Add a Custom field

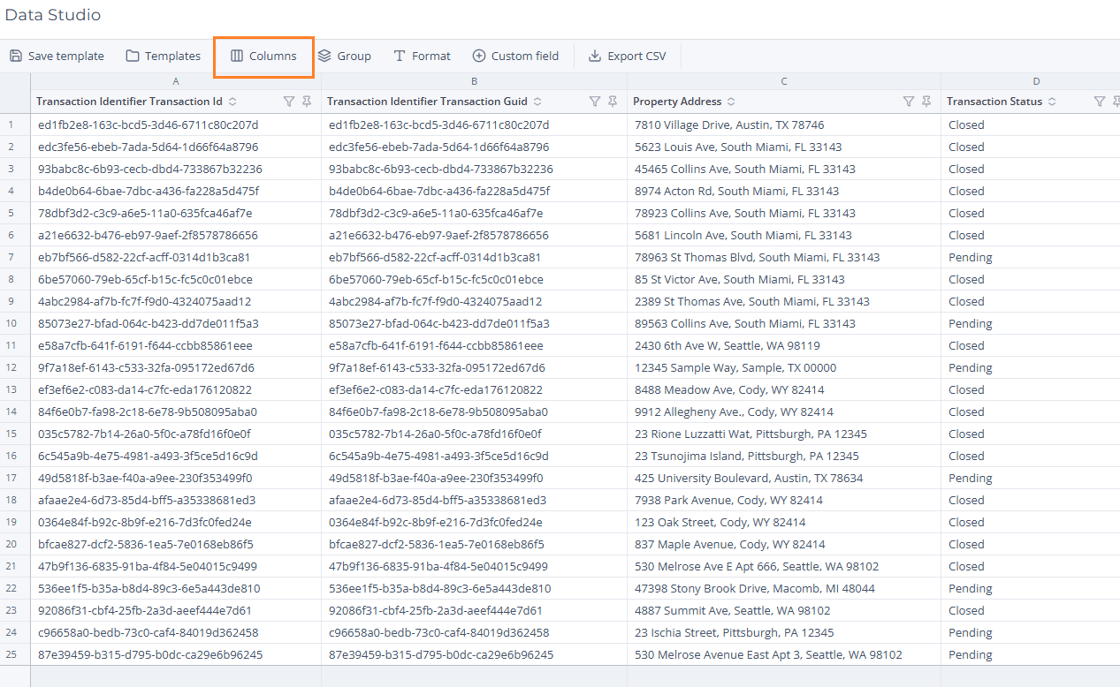[516, 56]
